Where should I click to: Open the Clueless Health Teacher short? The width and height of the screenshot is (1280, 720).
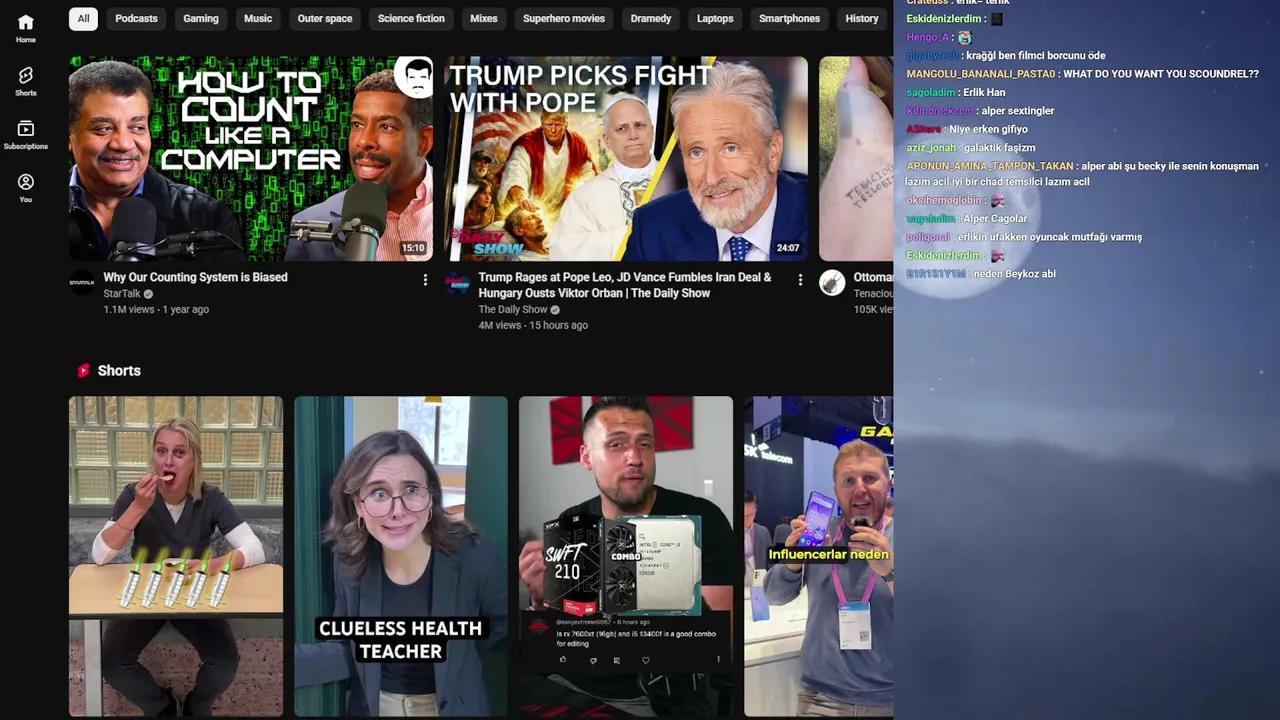coord(401,556)
